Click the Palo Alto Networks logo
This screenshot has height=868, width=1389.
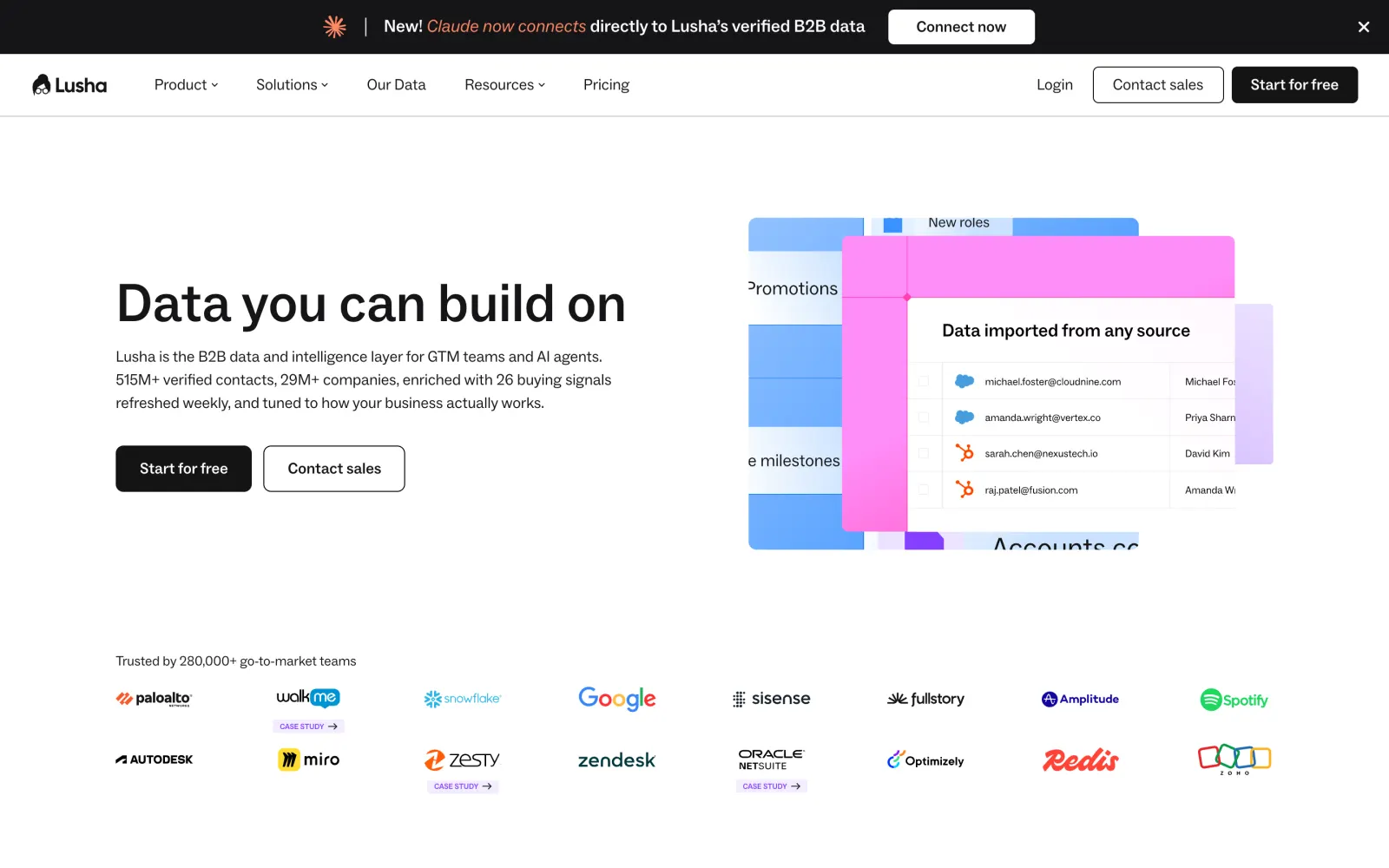[154, 699]
